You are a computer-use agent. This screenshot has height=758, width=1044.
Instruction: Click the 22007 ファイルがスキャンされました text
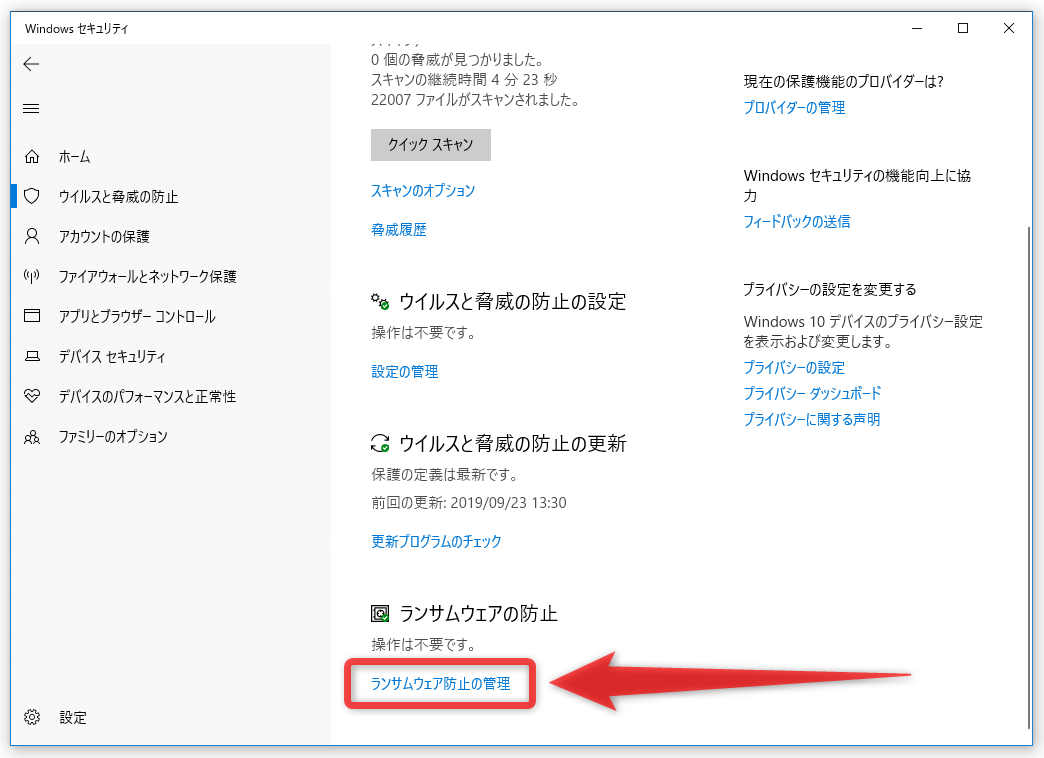click(x=475, y=99)
